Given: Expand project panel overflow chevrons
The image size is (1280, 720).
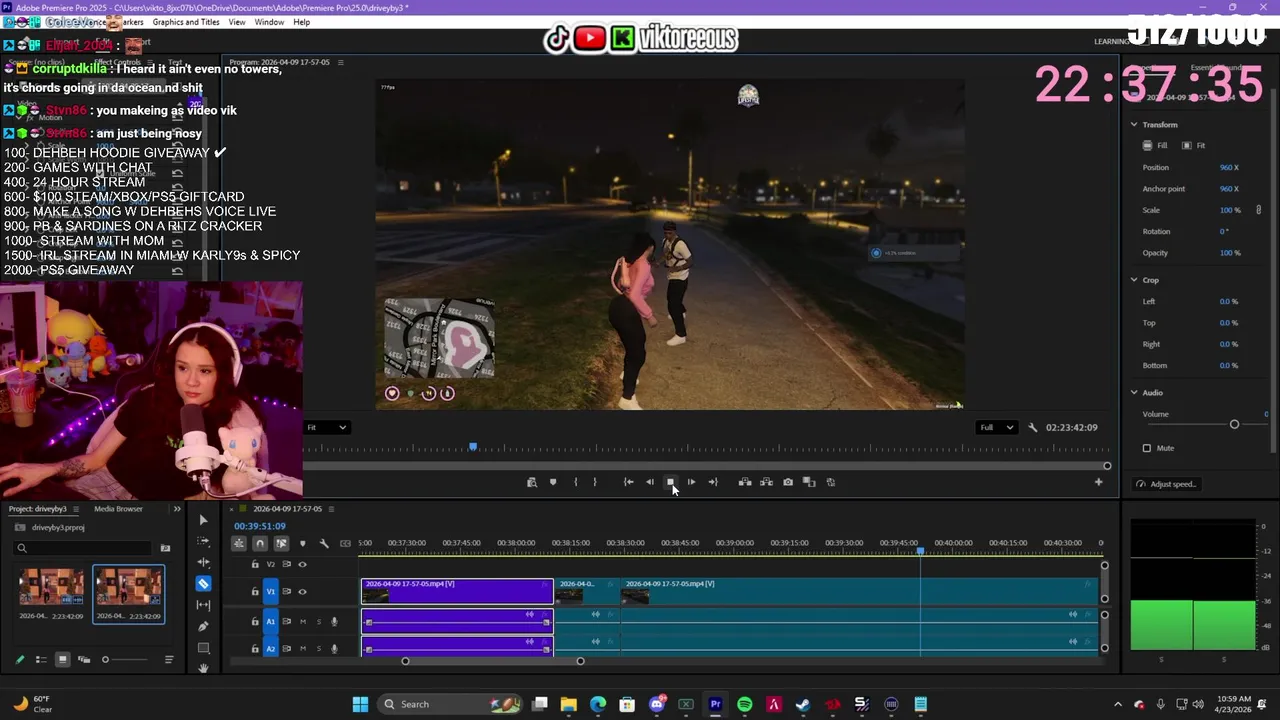Looking at the screenshot, I should click(177, 509).
